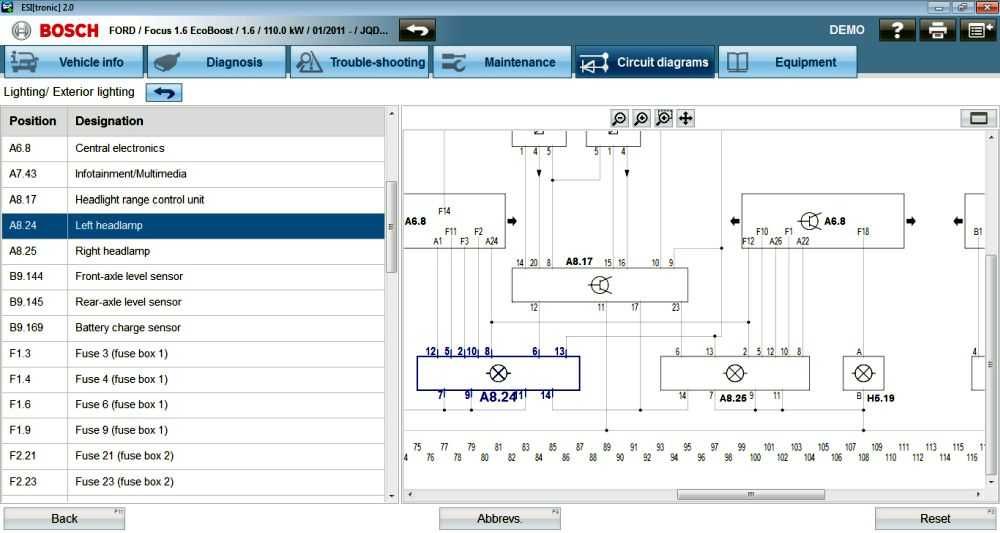Viewport: 1000px width, 533px height.
Task: Click the Abbrevs. button
Action: point(499,519)
